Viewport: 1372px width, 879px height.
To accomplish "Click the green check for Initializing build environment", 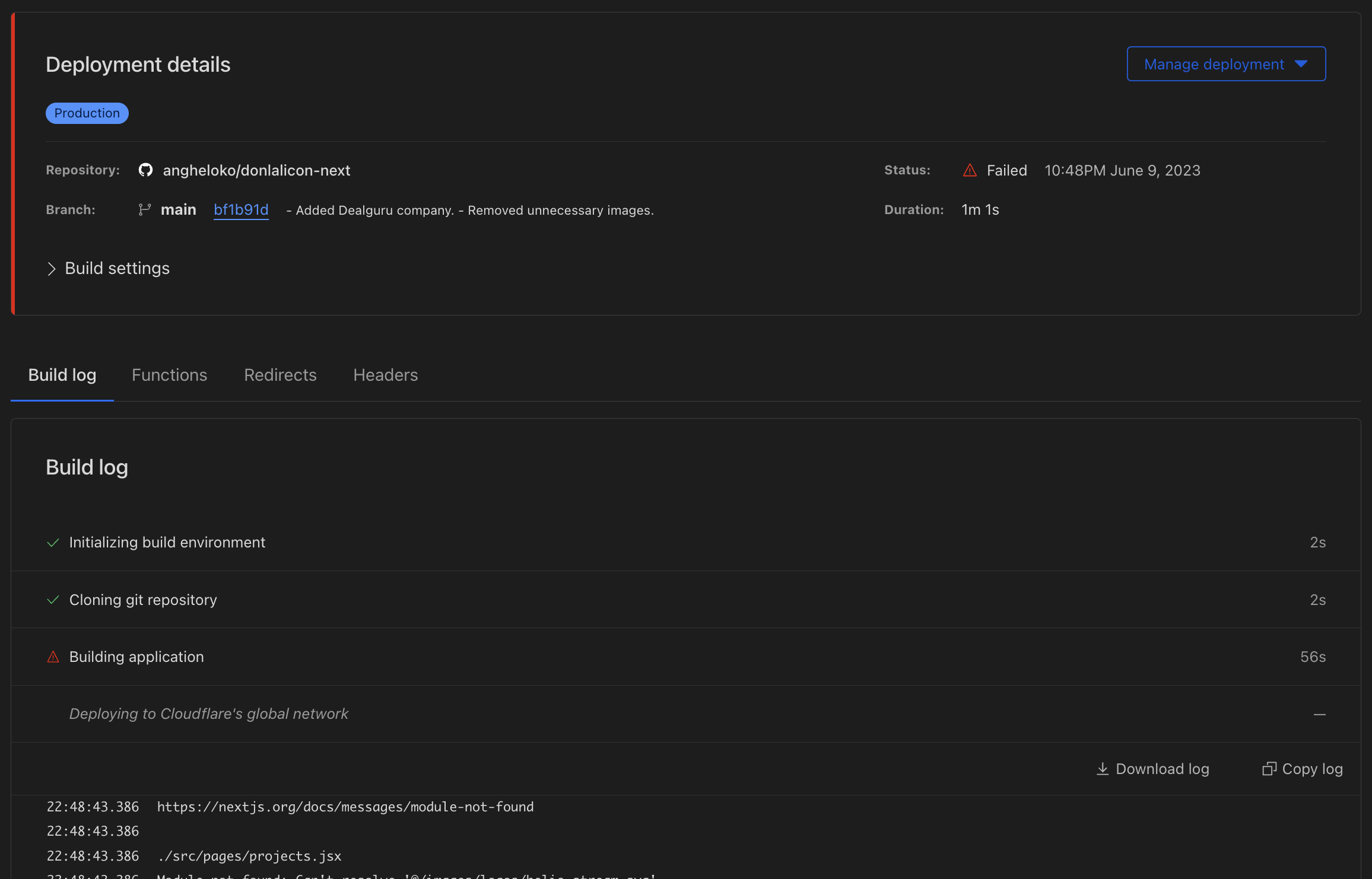I will (x=53, y=543).
